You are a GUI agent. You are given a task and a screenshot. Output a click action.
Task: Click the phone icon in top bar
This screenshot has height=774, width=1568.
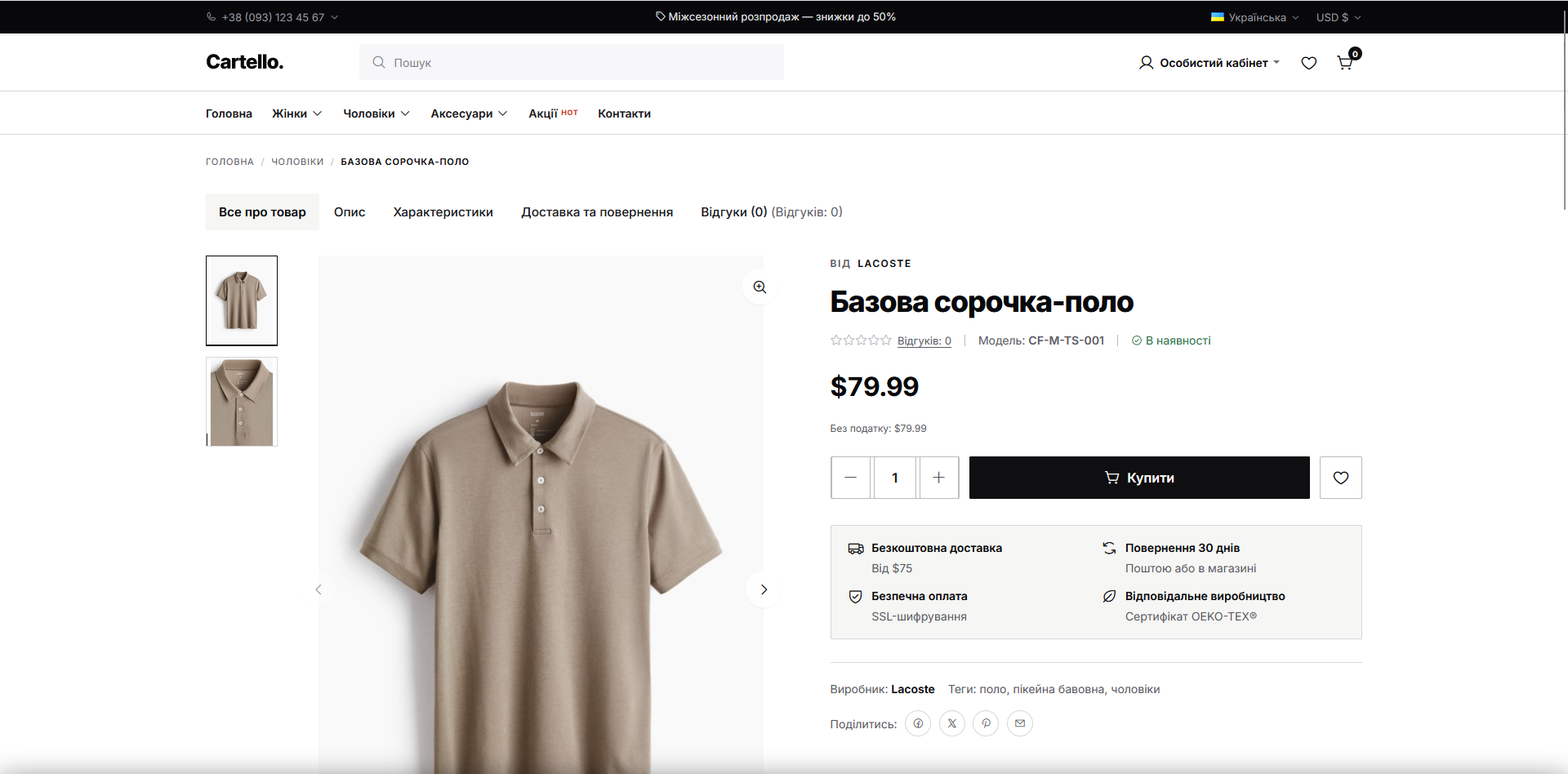[x=212, y=17]
